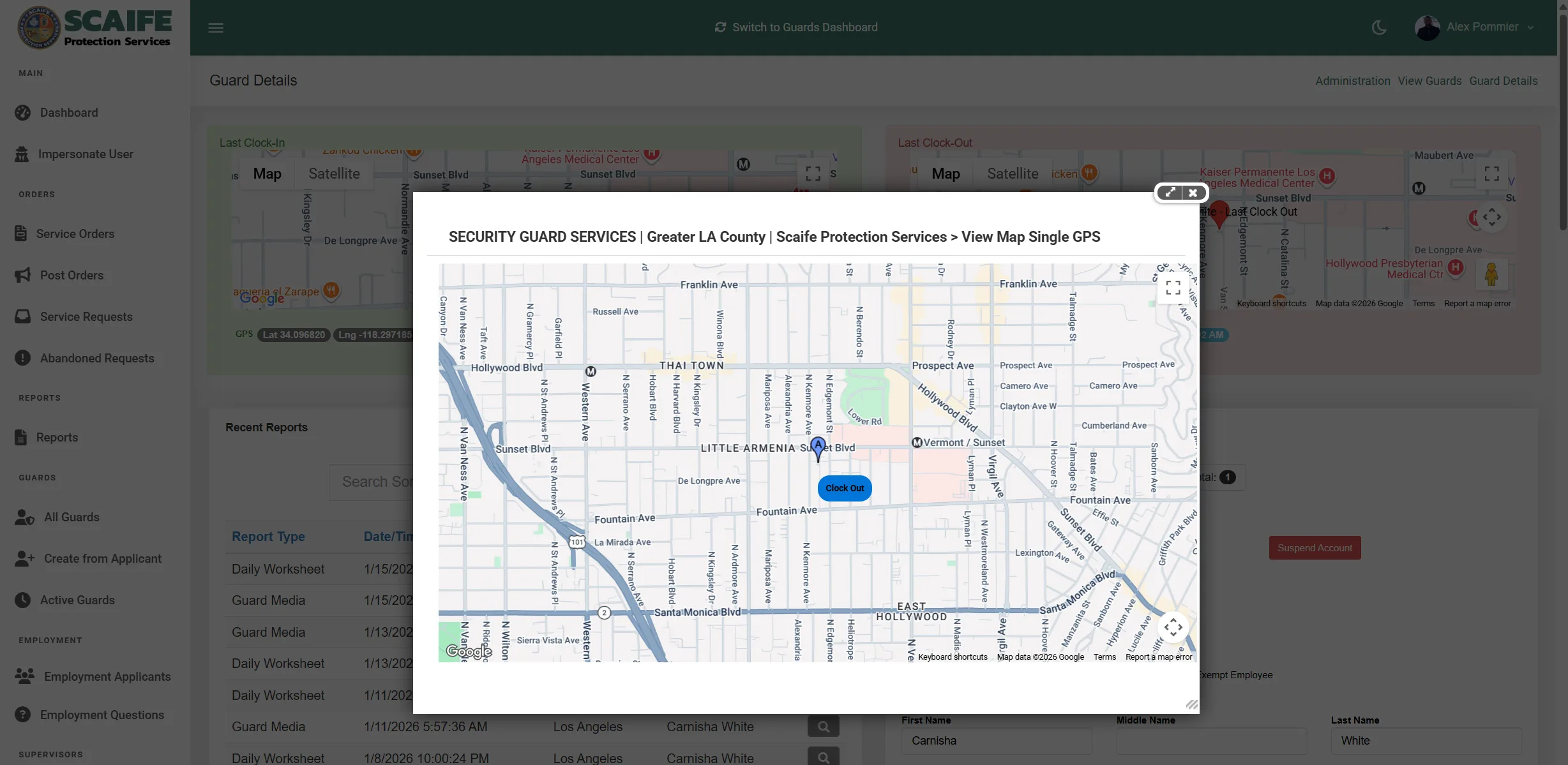The width and height of the screenshot is (1568, 765).
Task: Click the Pegman street view icon on Clock-Out map
Action: 1491,275
